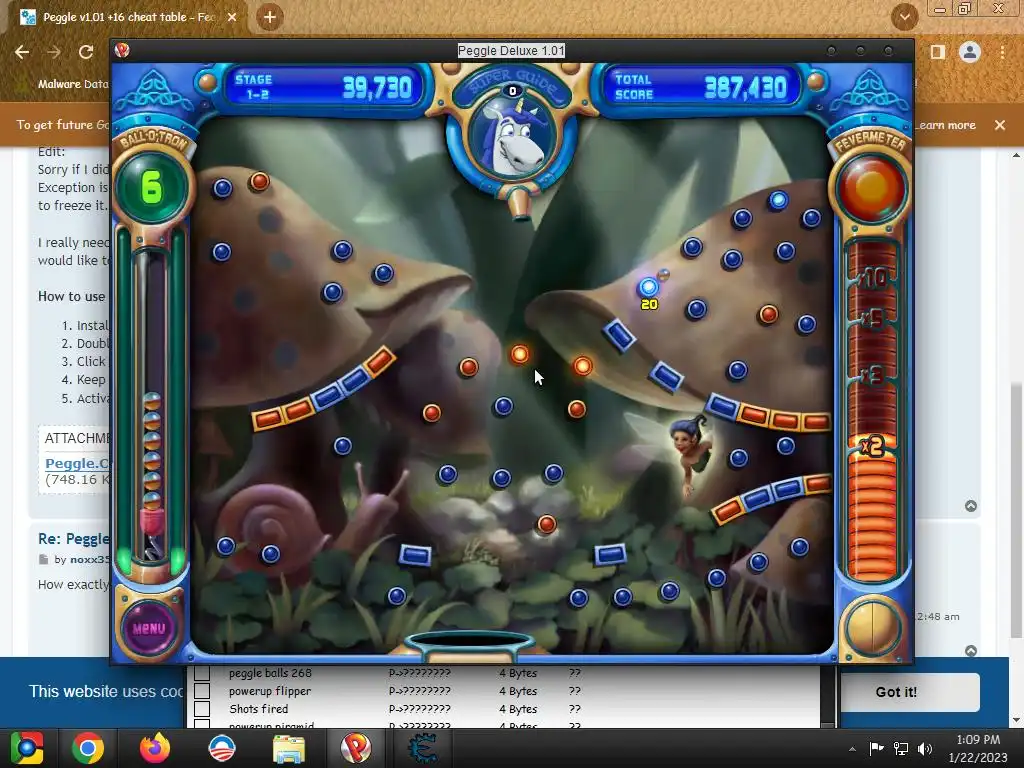Screen dimensions: 1024x768
Task: Click the x2 marker on the Fevermeter
Action: pos(872,446)
